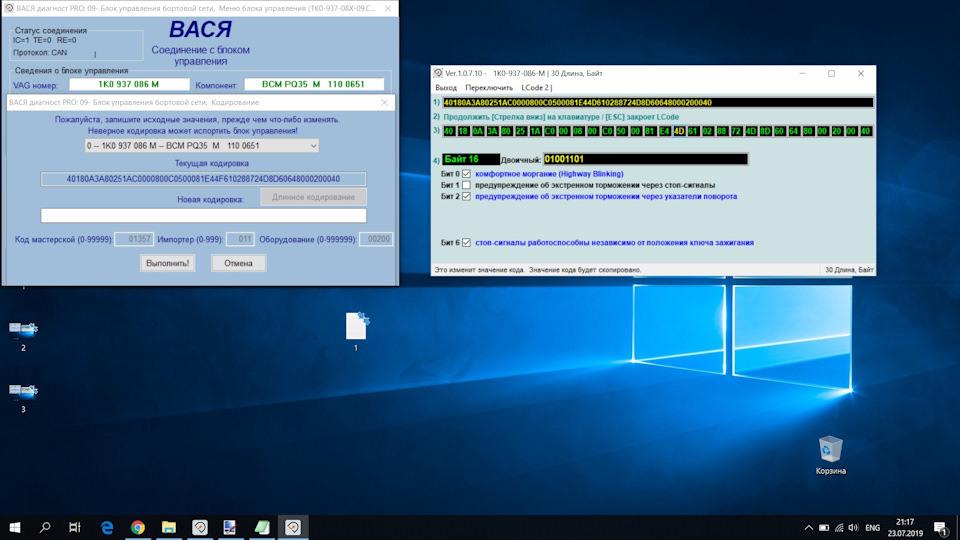
Task: Switch to first ВАСЯ diagnostic taskbar icon
Action: tap(200, 527)
